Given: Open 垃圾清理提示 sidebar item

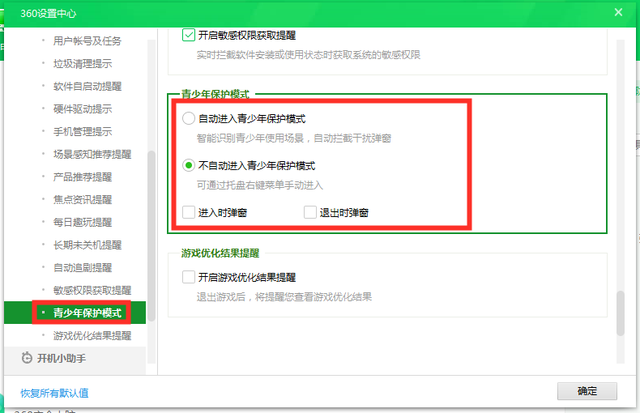Looking at the screenshot, I should [x=82, y=64].
